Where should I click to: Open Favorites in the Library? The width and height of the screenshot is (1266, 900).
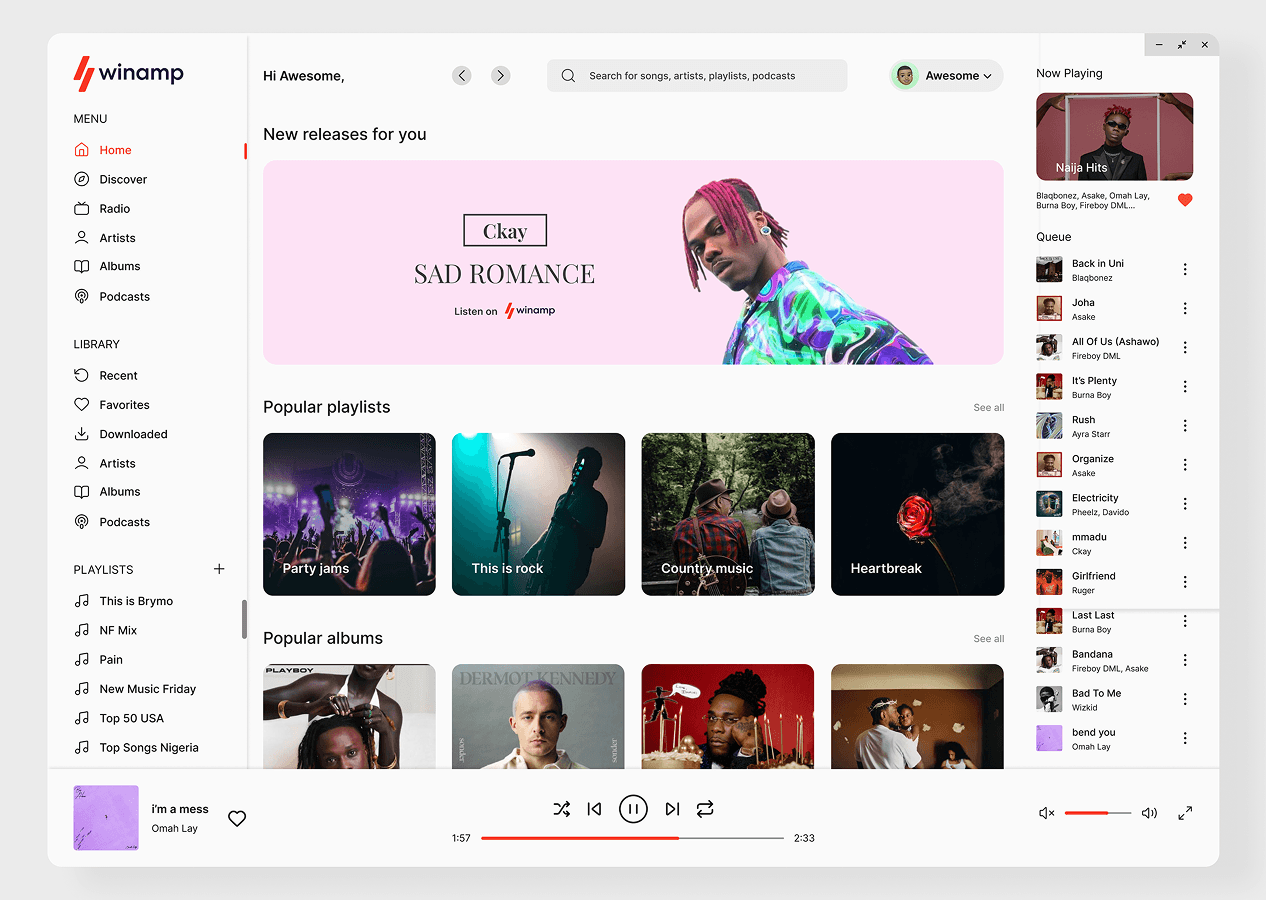click(x=112, y=405)
